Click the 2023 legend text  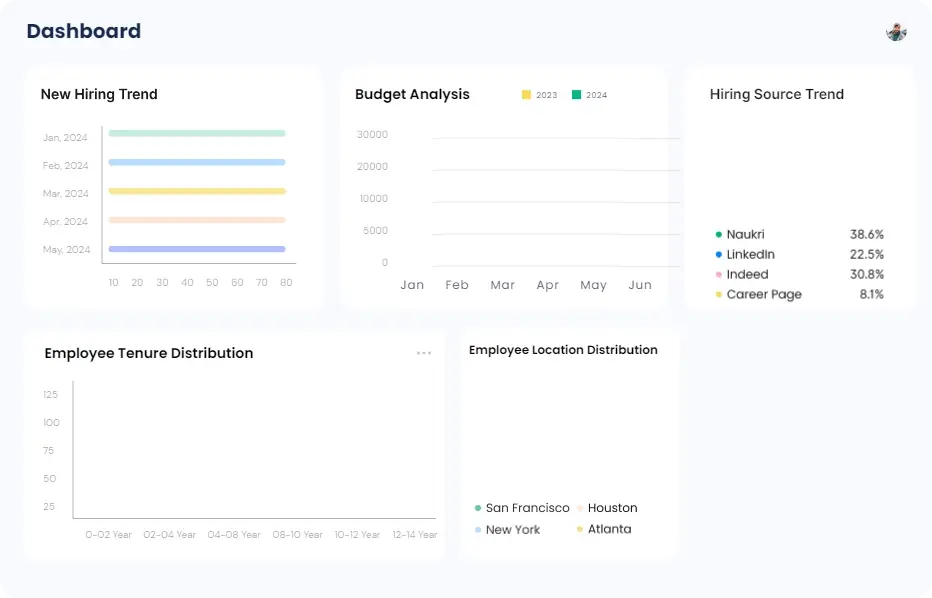click(546, 95)
